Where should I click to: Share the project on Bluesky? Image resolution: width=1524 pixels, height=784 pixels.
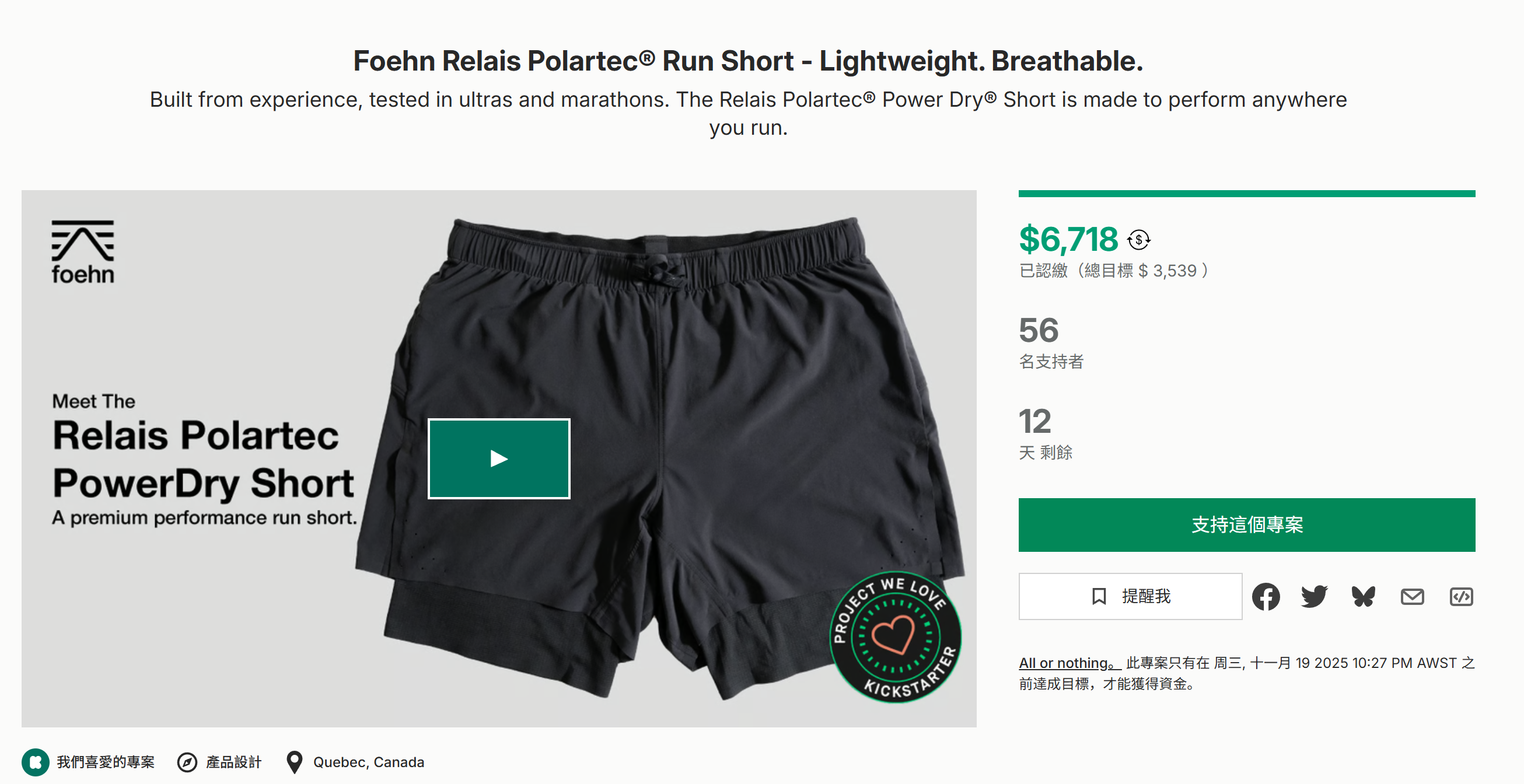pyautogui.click(x=1363, y=596)
